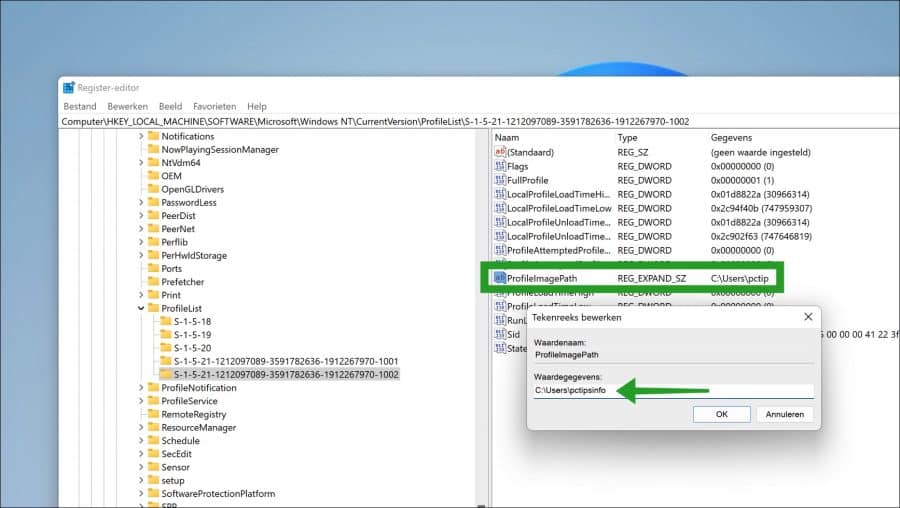The image size is (900, 508).
Task: Open the Help menu
Action: click(257, 106)
